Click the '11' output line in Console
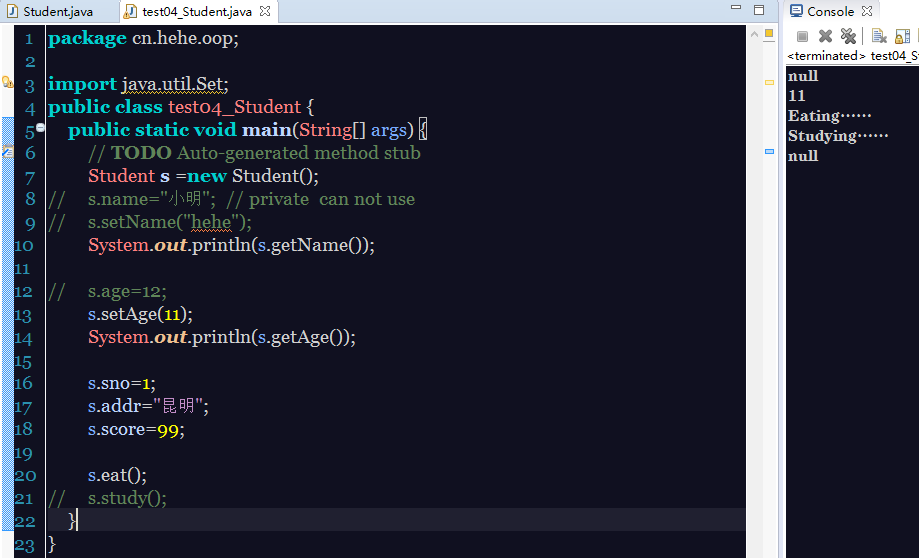Screen dimensions: 919x558 point(797,96)
